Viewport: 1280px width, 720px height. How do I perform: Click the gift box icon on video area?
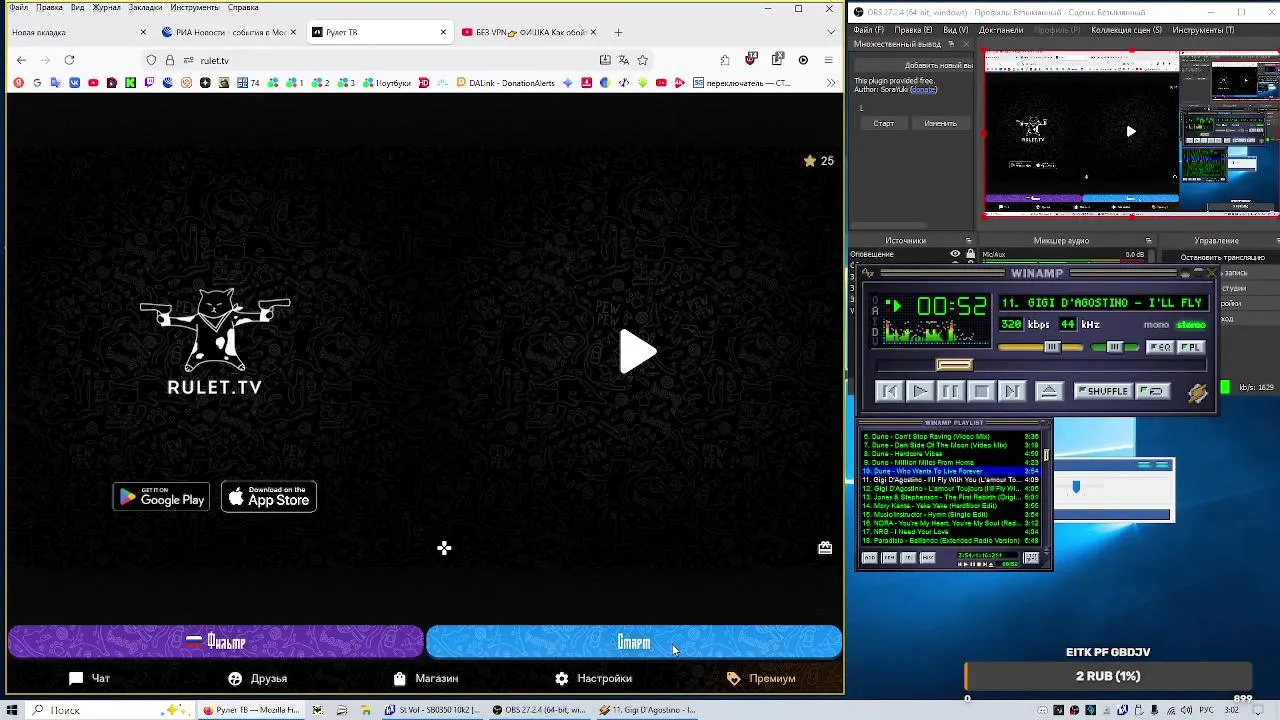[x=825, y=548]
